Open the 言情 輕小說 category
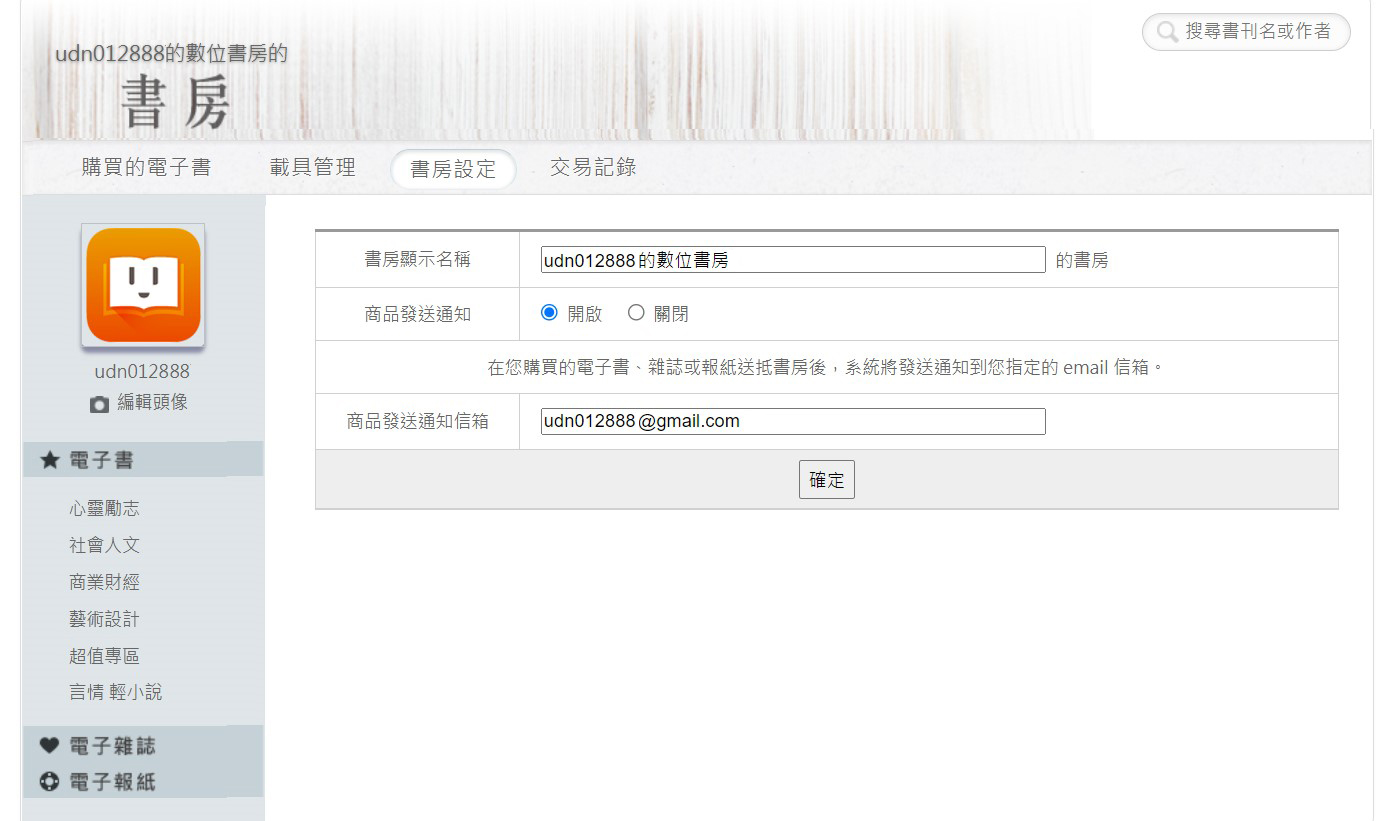Viewport: 1395px width, 821px height. click(115, 692)
